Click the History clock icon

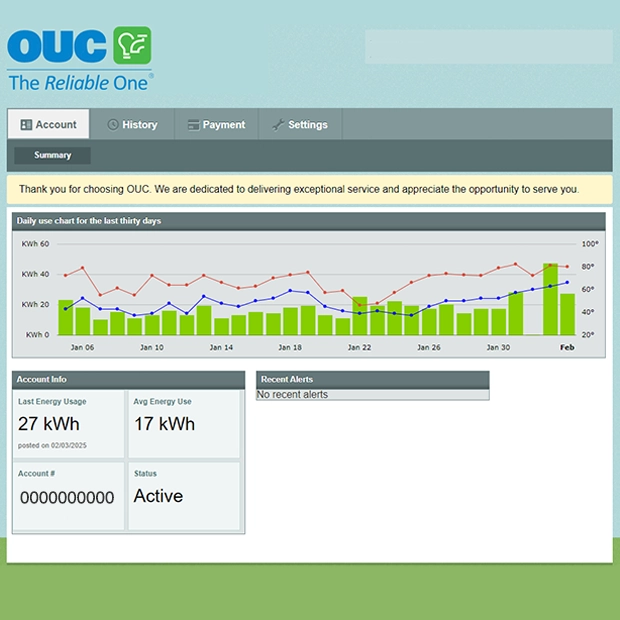pos(113,125)
